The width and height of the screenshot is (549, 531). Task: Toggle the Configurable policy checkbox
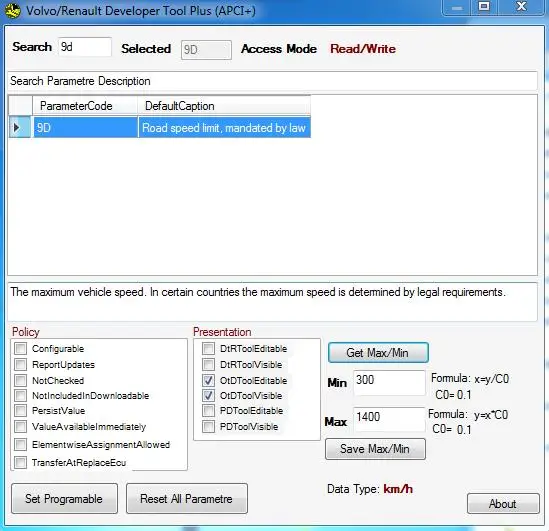pos(20,348)
